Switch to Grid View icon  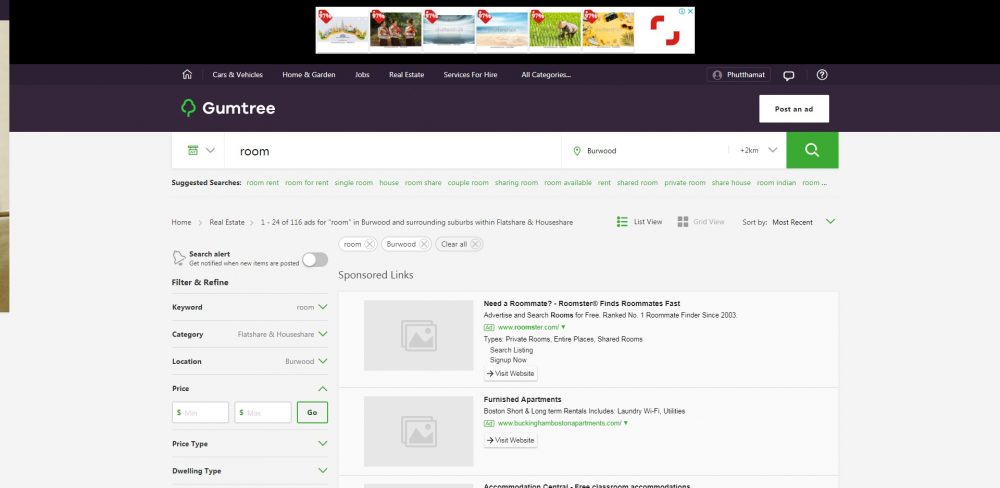pos(682,221)
